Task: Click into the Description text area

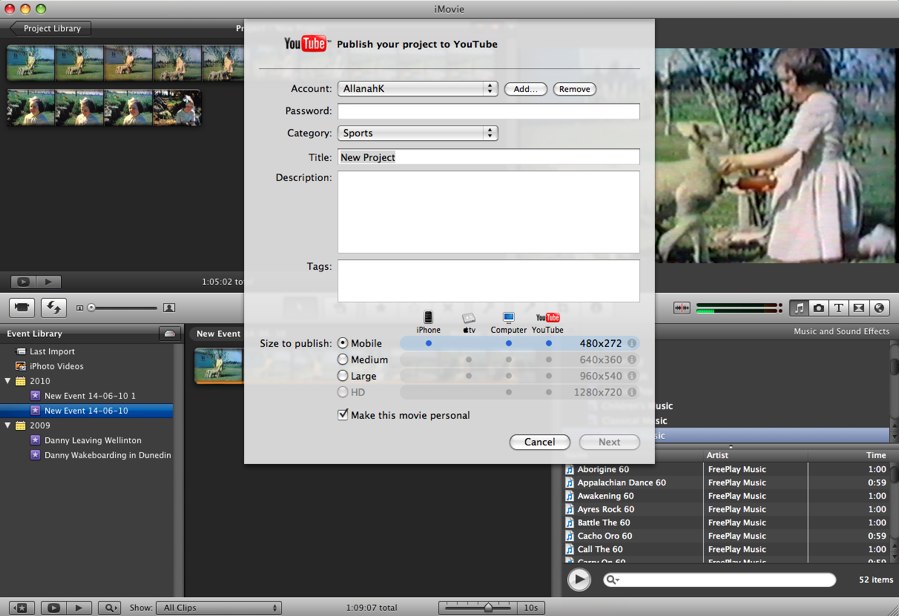Action: [x=488, y=212]
